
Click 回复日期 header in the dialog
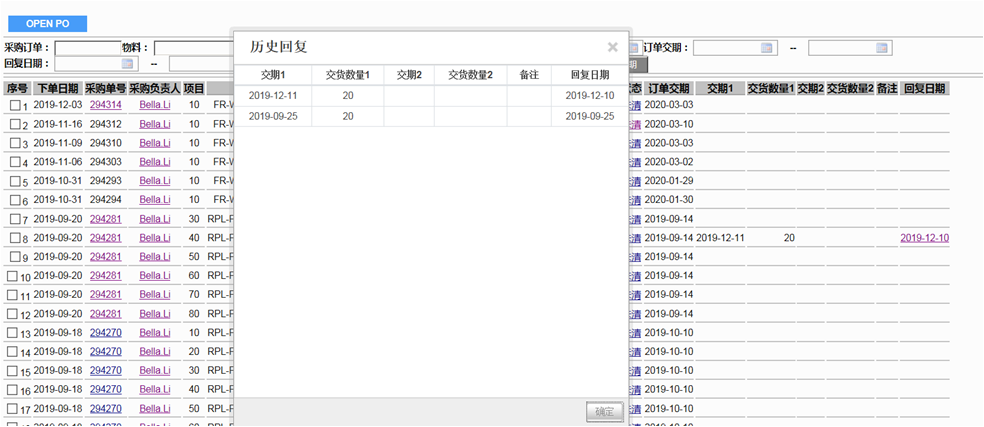[x=590, y=75]
